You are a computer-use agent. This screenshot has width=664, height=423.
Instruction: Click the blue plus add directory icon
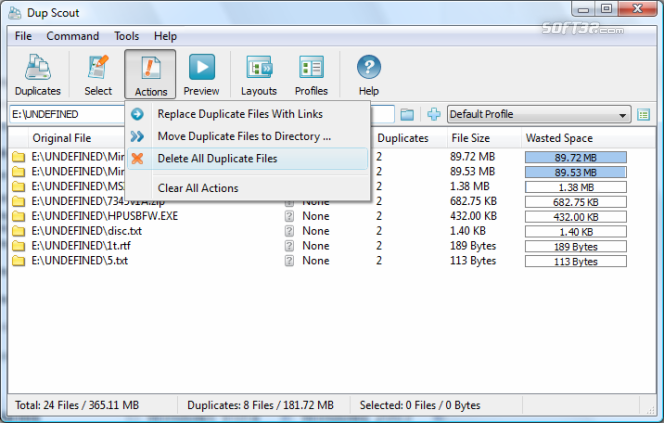[x=434, y=114]
